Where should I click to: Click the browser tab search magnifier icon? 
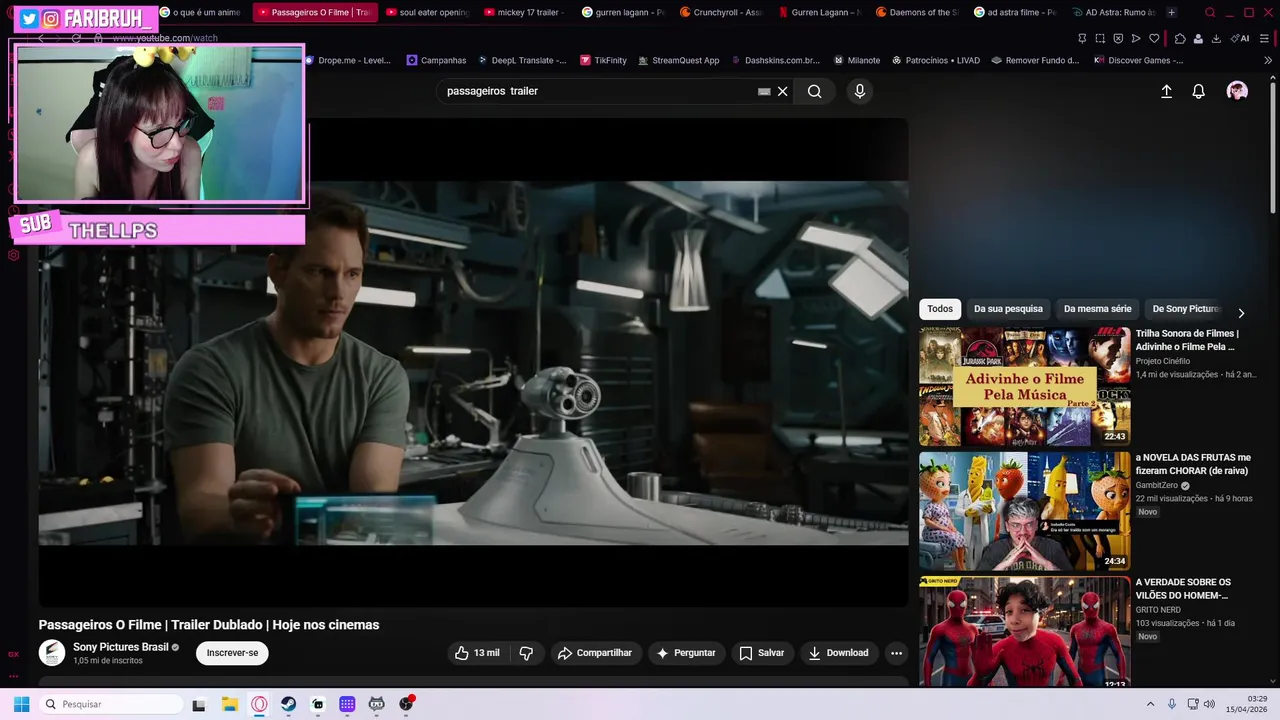1210,13
